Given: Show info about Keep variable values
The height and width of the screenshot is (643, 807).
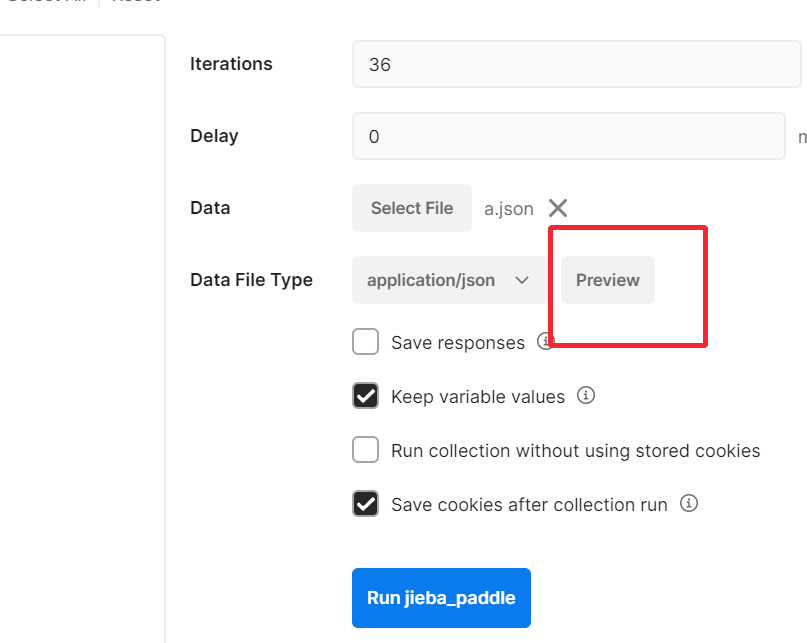Looking at the screenshot, I should click(586, 395).
